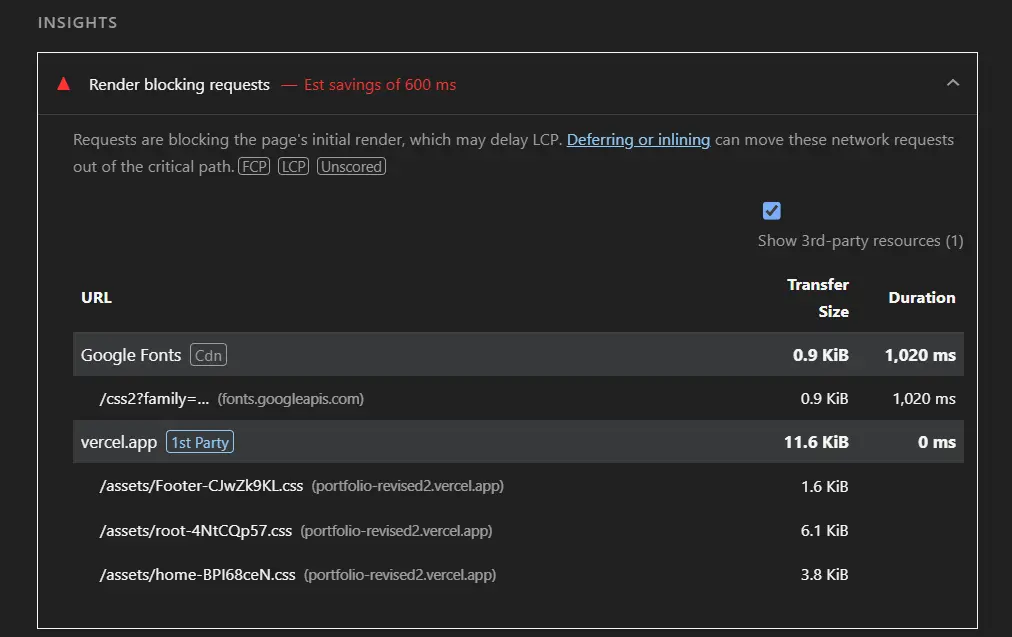Click the Duration column header
The height and width of the screenshot is (637, 1012).
point(922,298)
